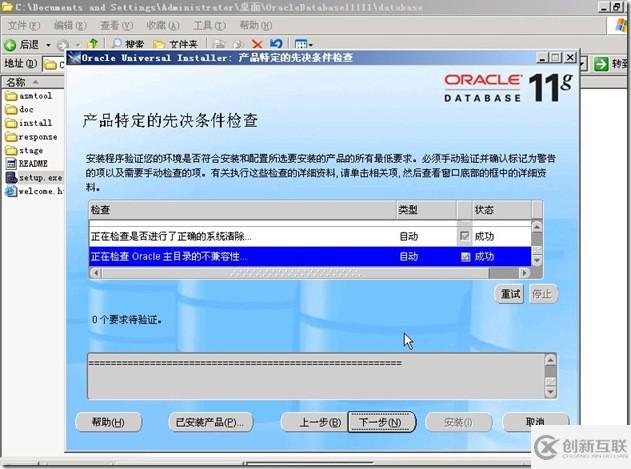Click the 检查 column header
Screen dimensions: 631x469
[242, 210]
